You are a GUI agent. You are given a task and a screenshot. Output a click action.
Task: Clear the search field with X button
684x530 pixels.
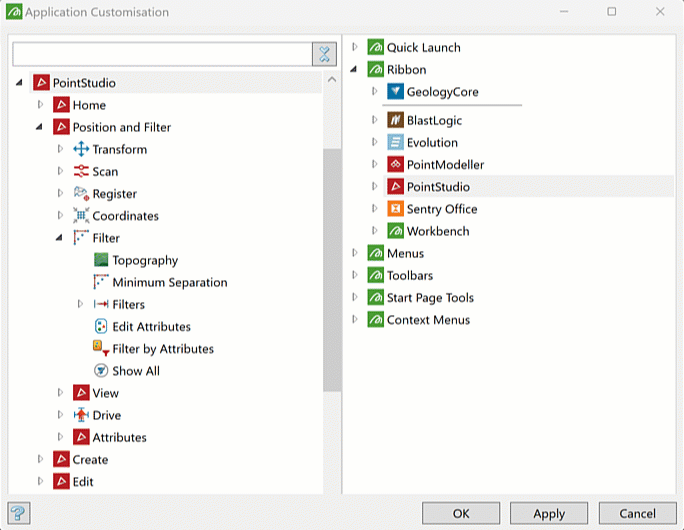coord(324,54)
